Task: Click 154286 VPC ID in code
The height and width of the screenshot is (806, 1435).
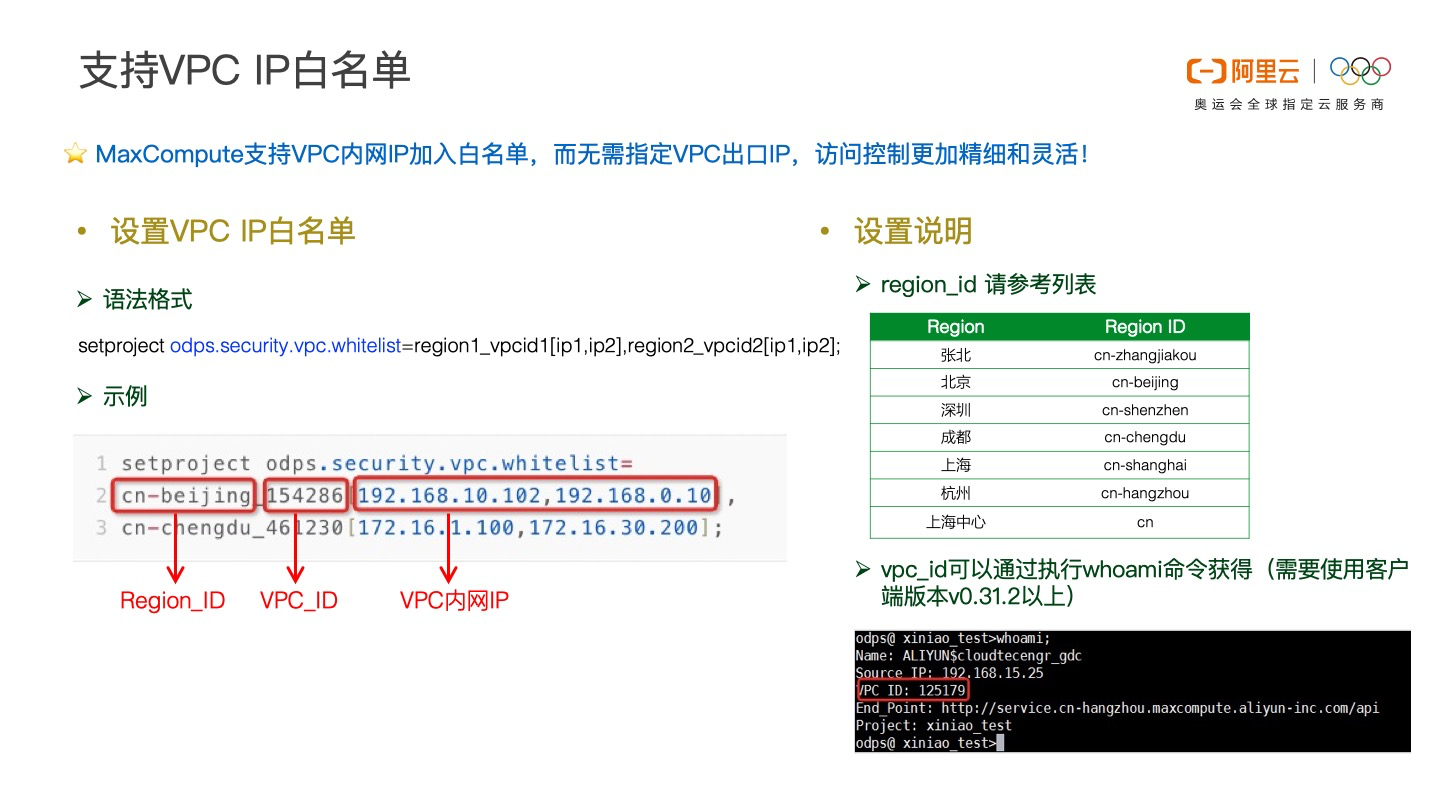Action: pos(307,496)
